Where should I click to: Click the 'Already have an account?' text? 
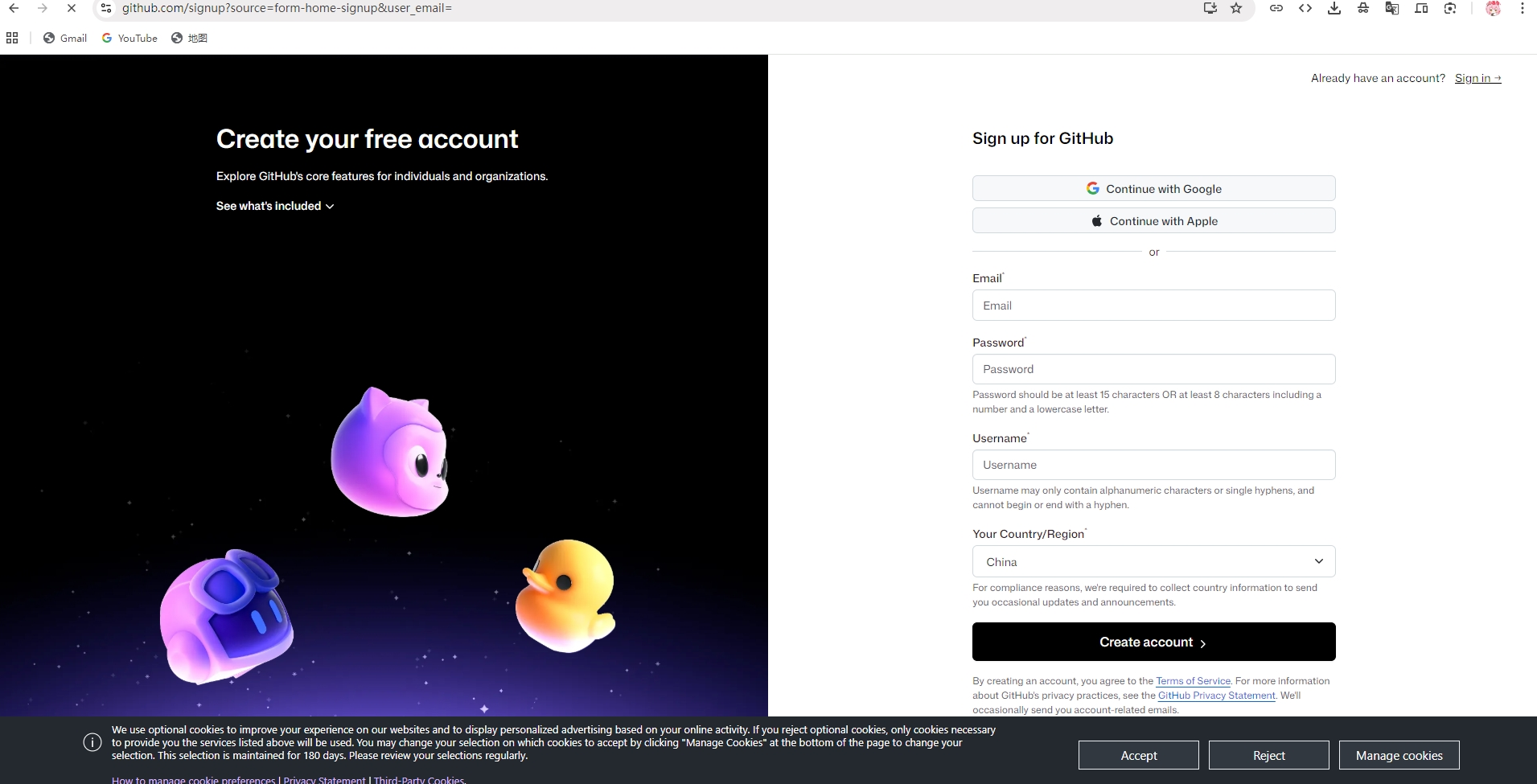[1378, 78]
